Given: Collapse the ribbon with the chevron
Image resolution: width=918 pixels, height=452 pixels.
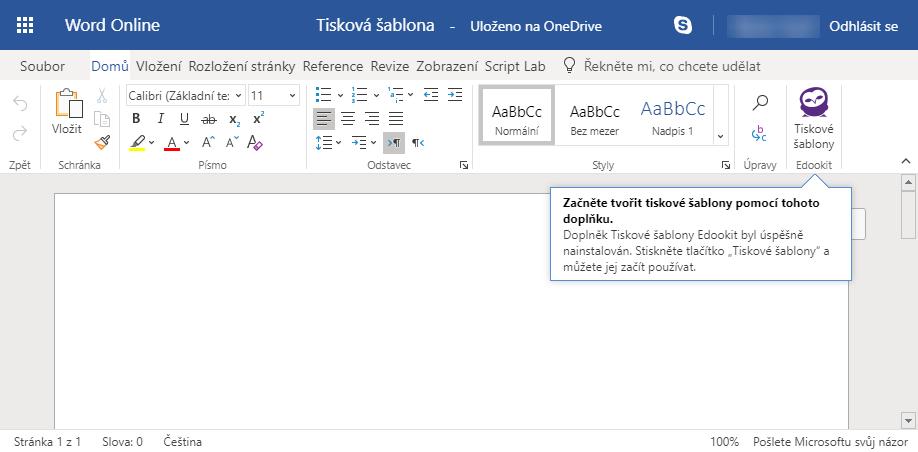Looking at the screenshot, I should pyautogui.click(x=906, y=161).
